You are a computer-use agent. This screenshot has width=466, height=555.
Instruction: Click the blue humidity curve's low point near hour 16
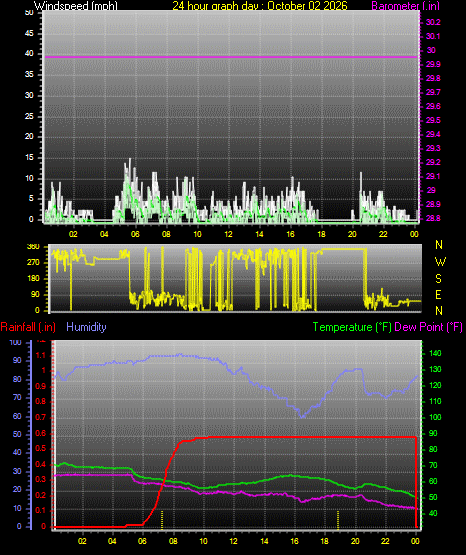click(302, 417)
